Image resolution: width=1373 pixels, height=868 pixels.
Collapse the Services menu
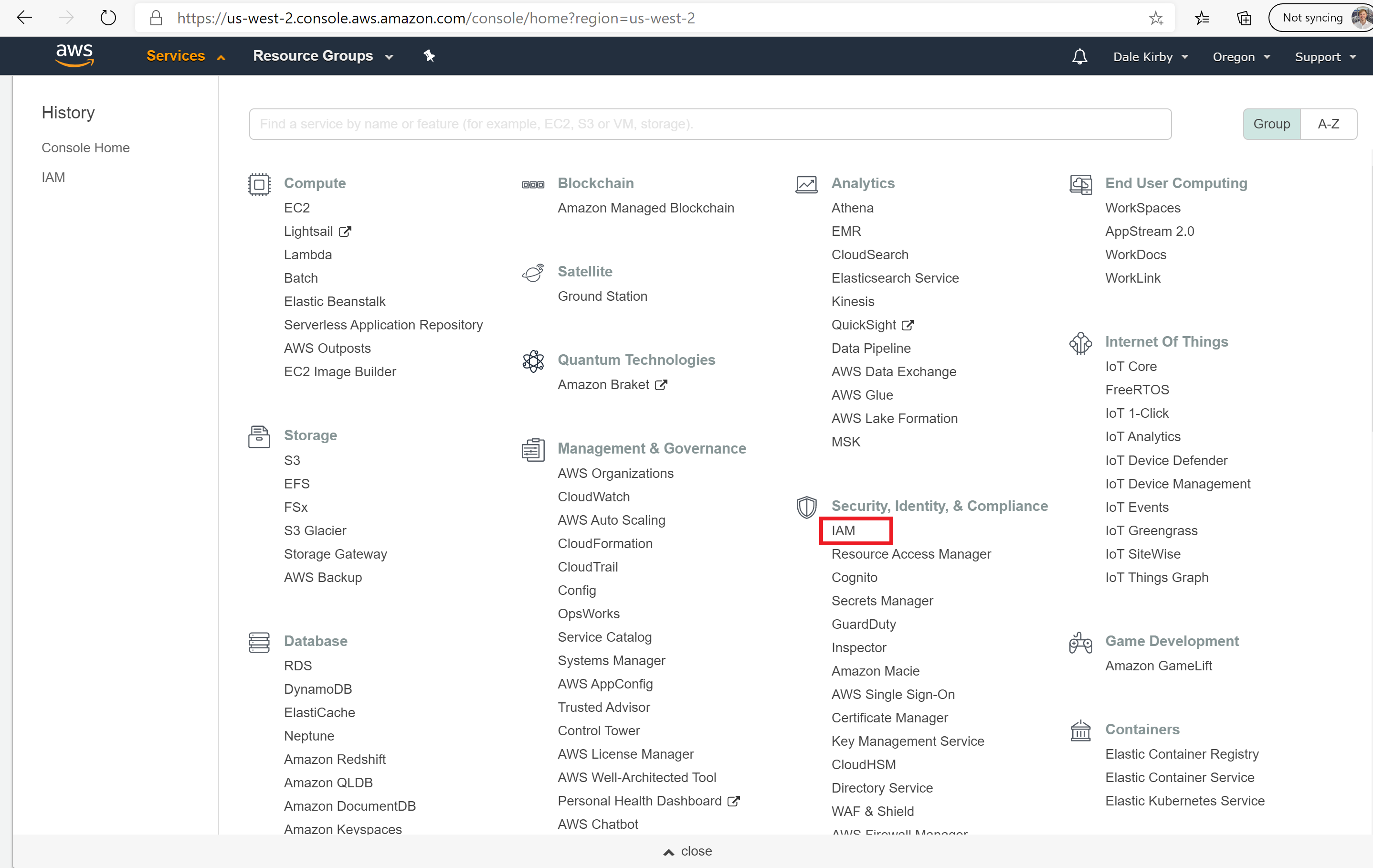(186, 56)
